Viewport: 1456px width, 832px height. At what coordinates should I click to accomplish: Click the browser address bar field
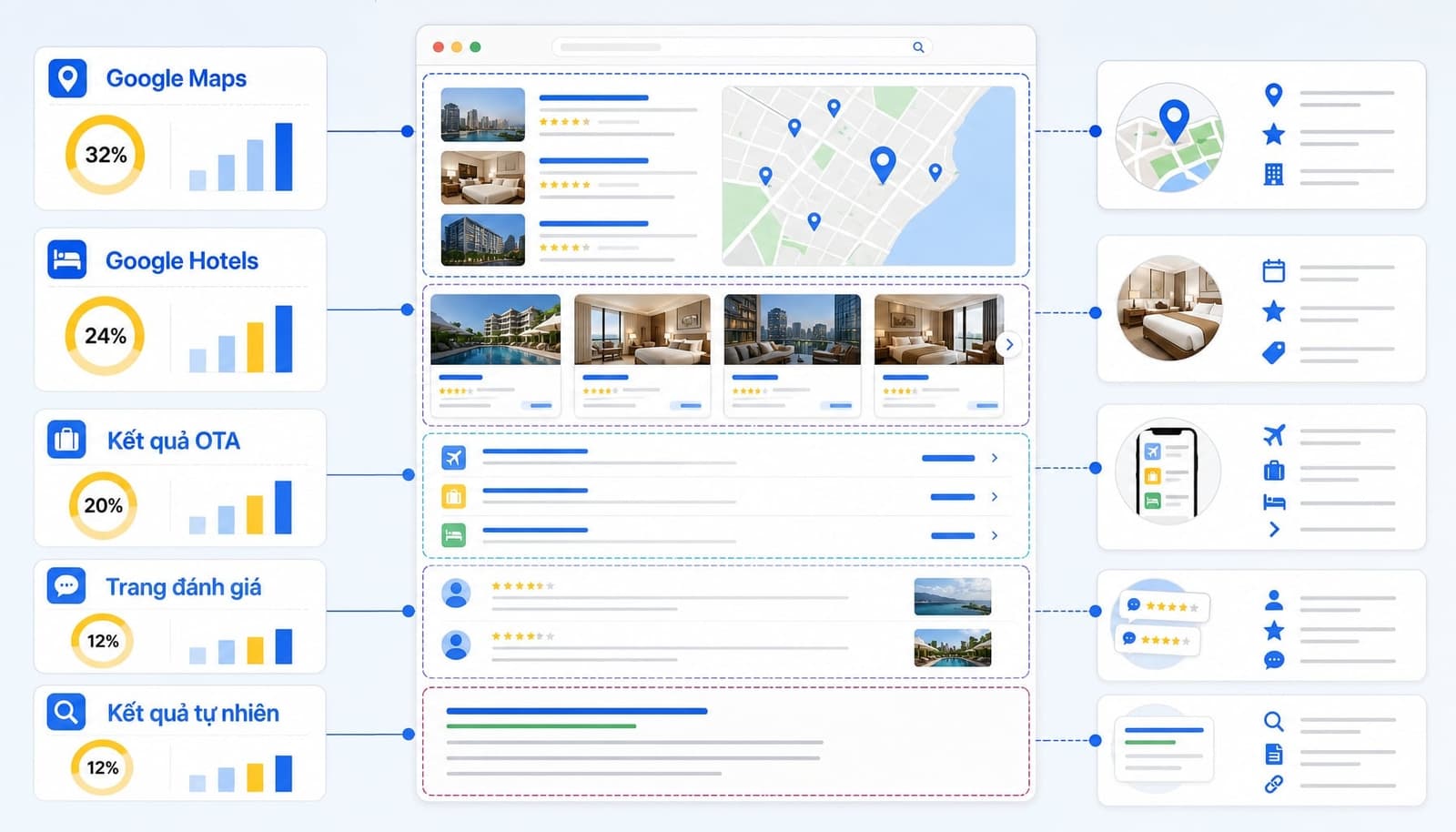(742, 47)
